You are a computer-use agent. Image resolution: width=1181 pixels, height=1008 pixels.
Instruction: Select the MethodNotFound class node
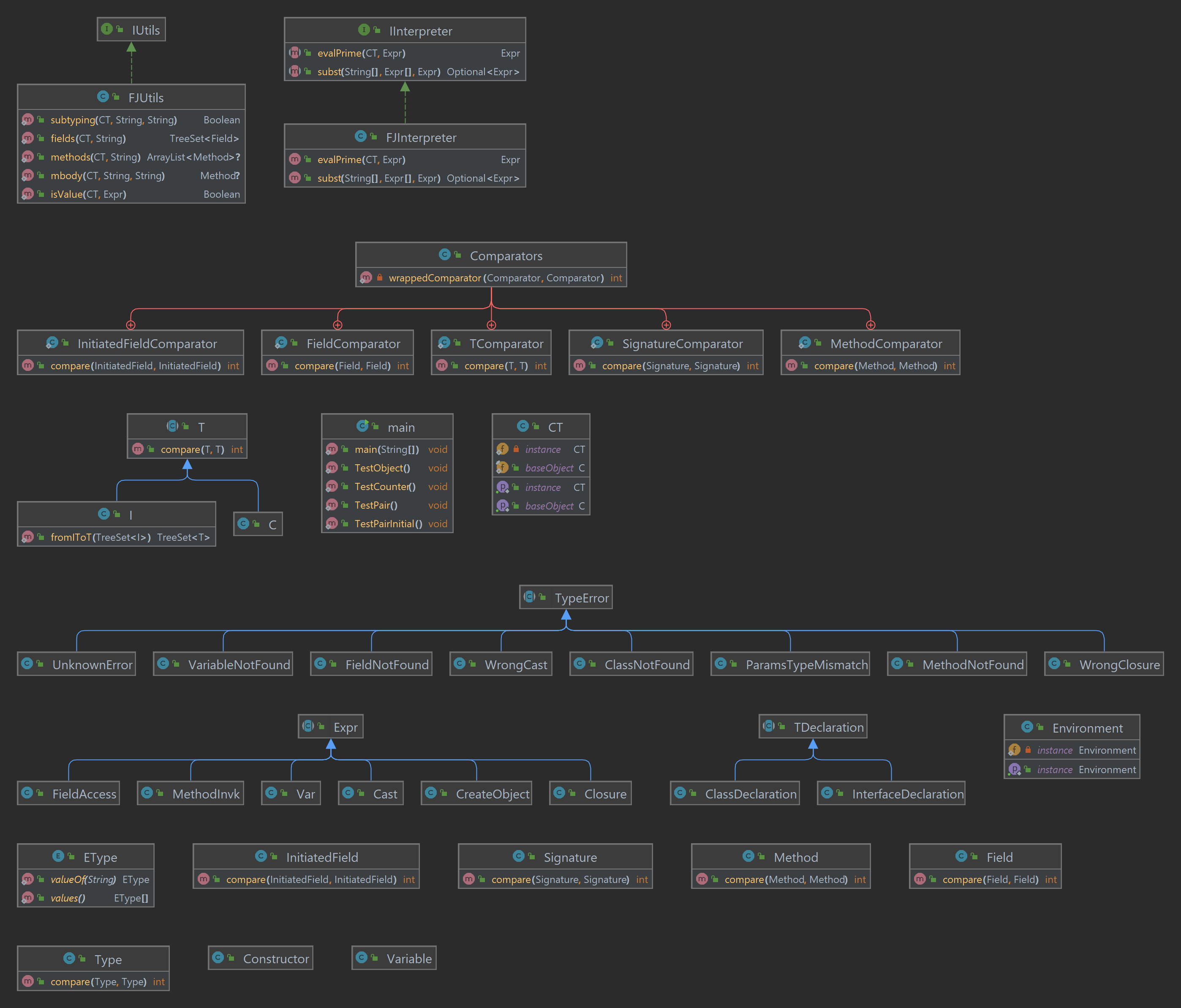click(x=957, y=664)
